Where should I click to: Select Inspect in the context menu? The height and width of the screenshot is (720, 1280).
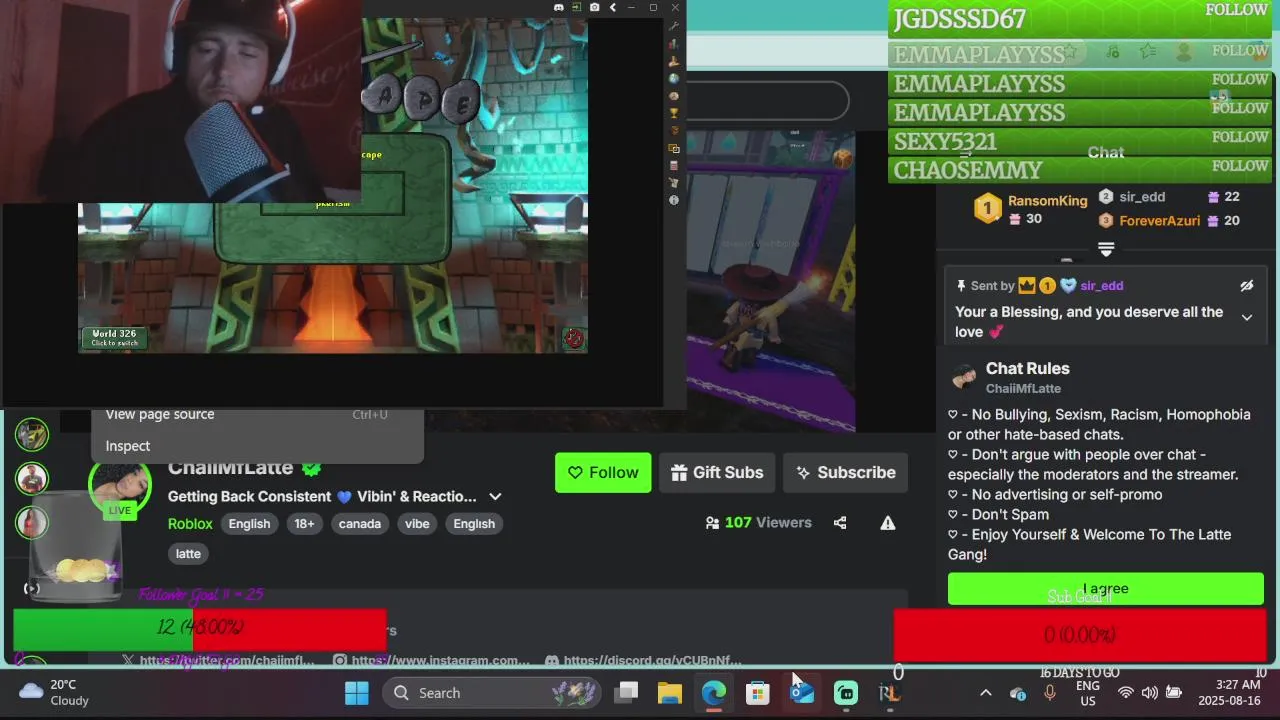128,446
